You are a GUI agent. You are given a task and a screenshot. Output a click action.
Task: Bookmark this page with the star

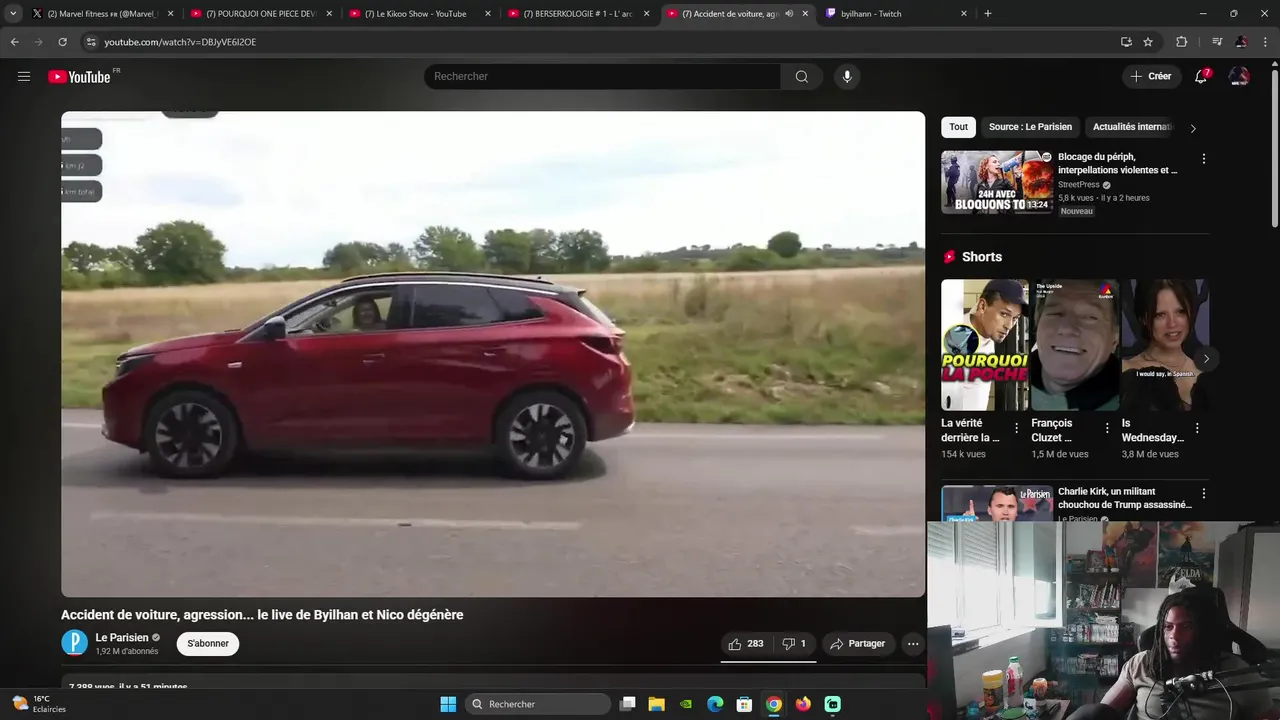point(1148,42)
